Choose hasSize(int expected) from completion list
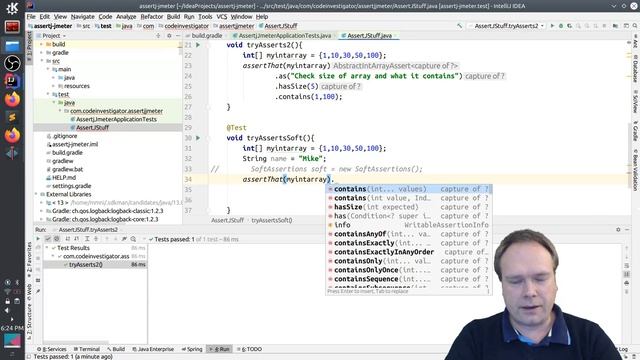The height and width of the screenshot is (360, 640). 409,207
